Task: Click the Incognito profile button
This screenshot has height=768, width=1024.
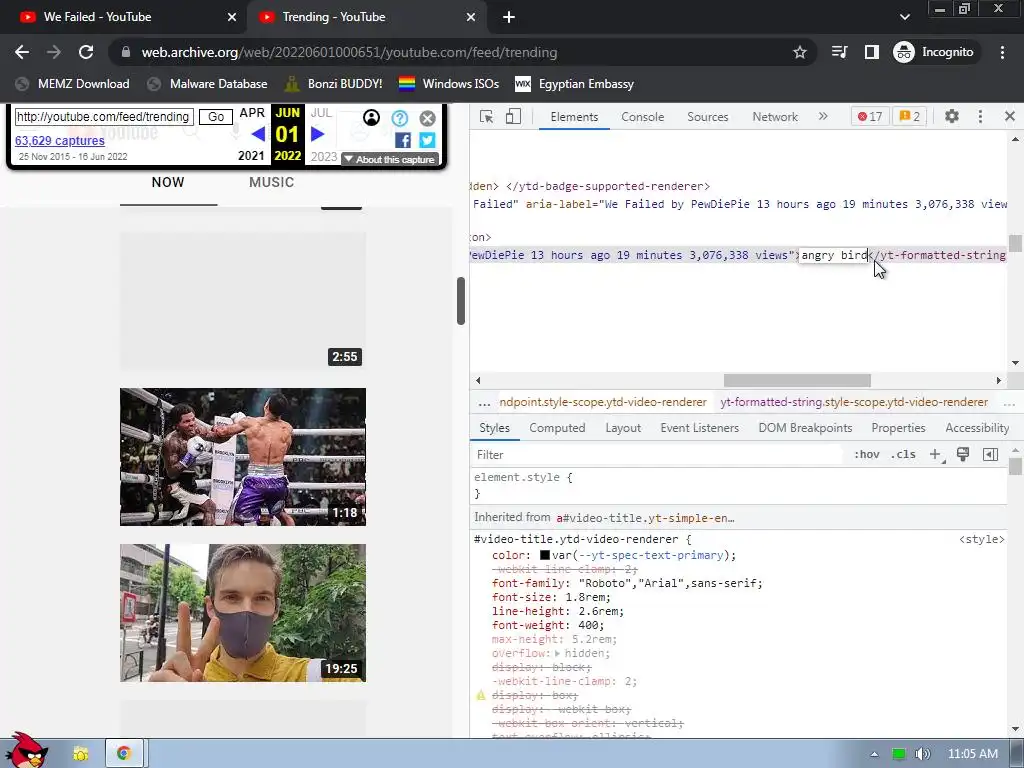Action: [934, 52]
